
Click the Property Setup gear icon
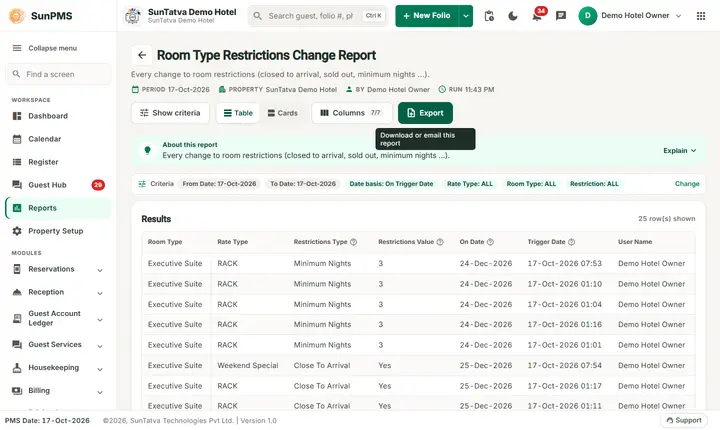pyautogui.click(x=17, y=231)
